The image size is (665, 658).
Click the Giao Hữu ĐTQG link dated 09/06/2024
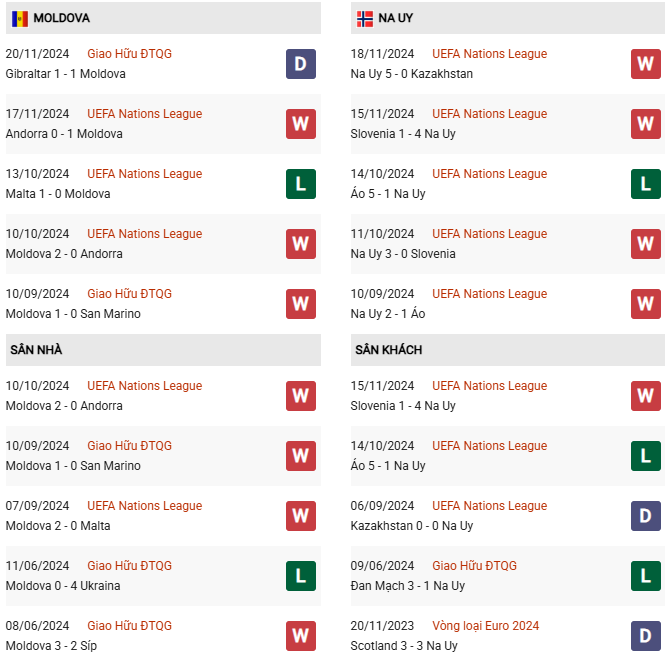474,566
